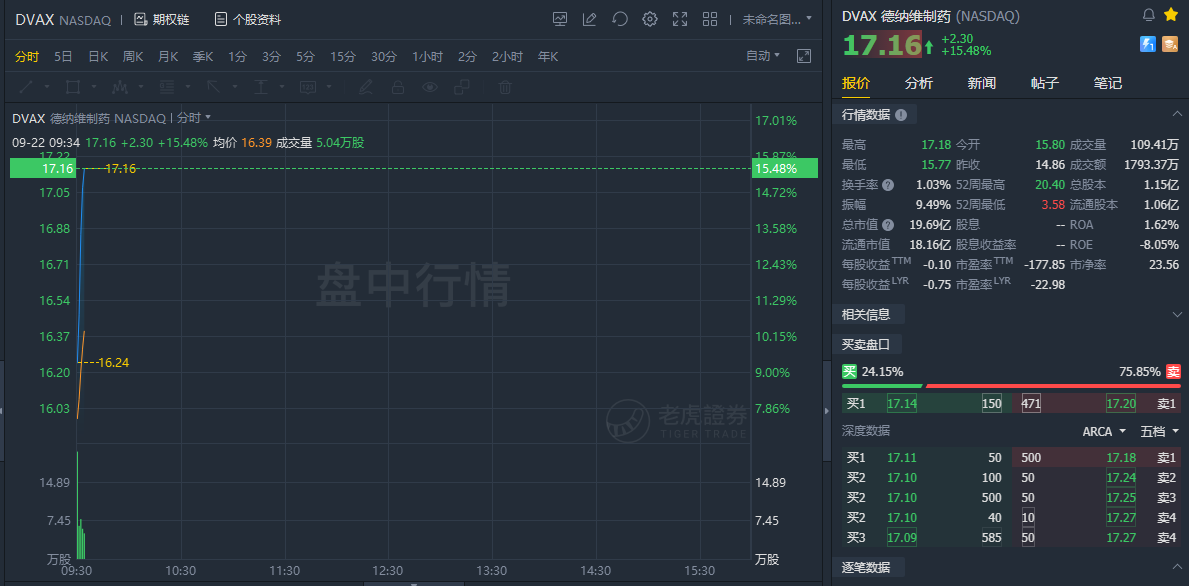The image size is (1189, 586).
Task: Click the price alert bell icon
Action: pyautogui.click(x=1149, y=16)
